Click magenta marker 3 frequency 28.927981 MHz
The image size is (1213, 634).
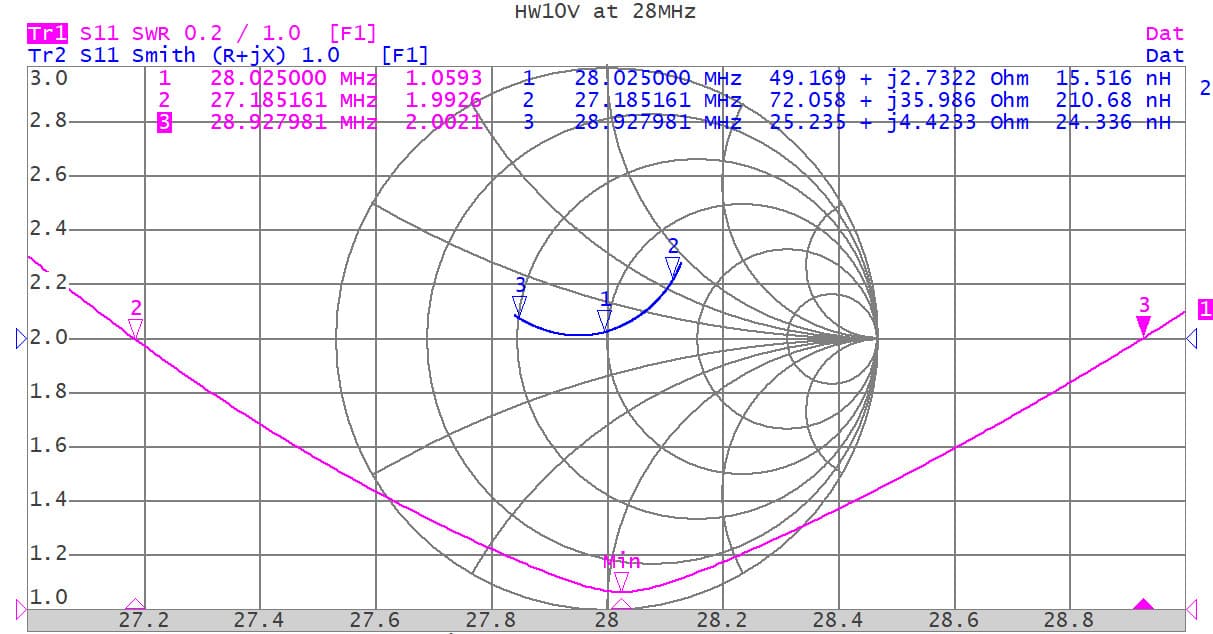[294, 122]
